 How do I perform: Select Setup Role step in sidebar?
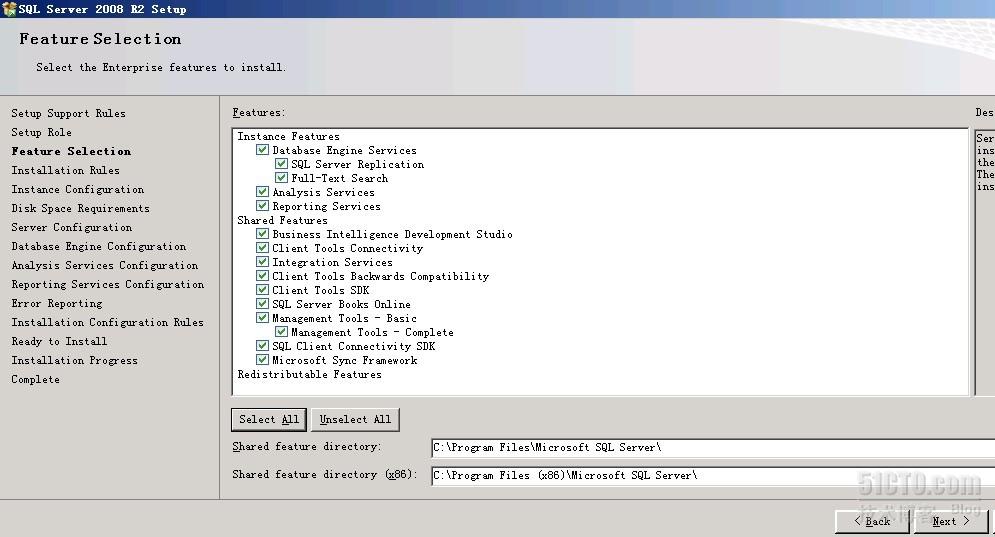[x=41, y=133]
